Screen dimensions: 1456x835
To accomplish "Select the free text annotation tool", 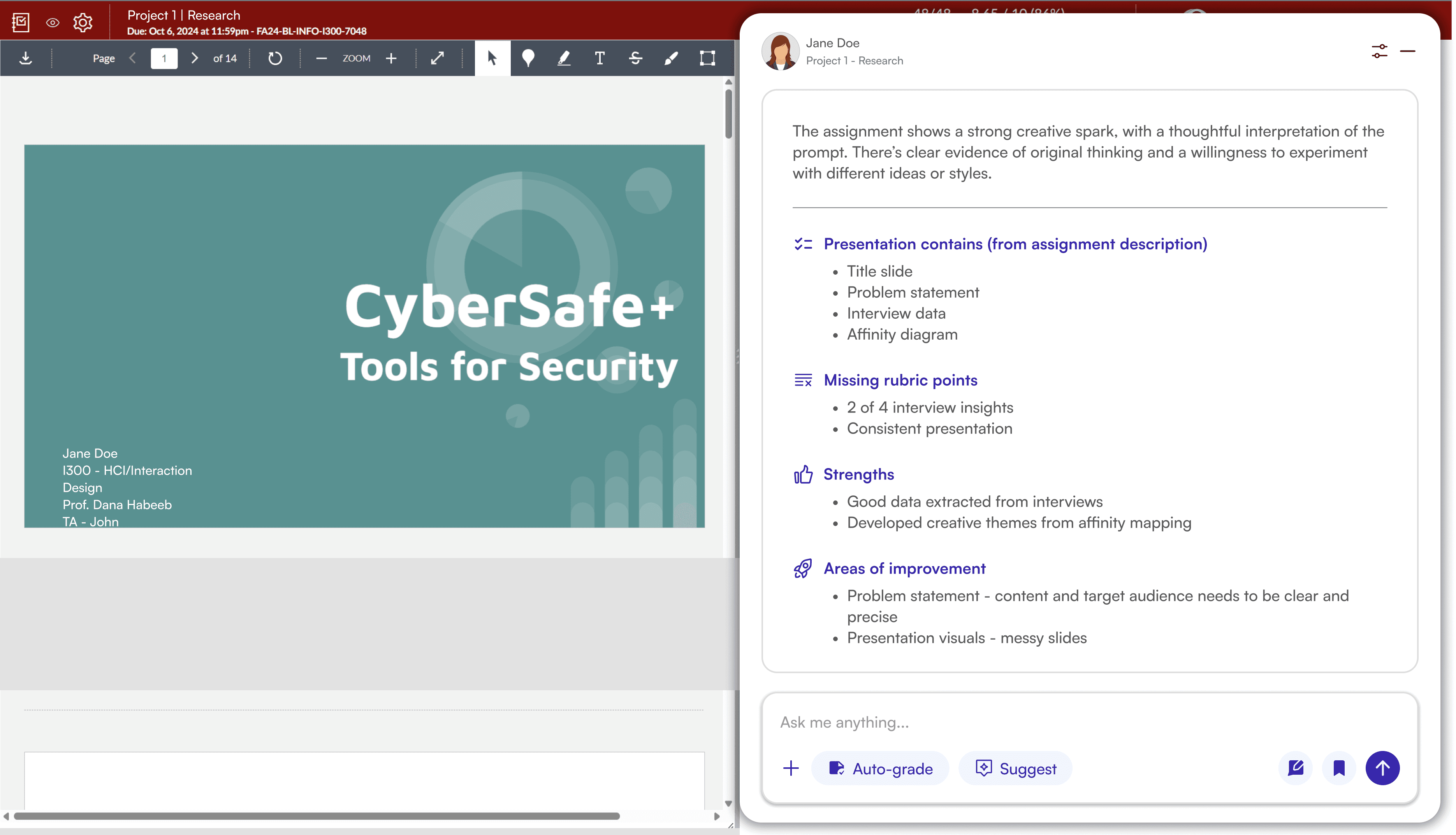I will pos(600,58).
